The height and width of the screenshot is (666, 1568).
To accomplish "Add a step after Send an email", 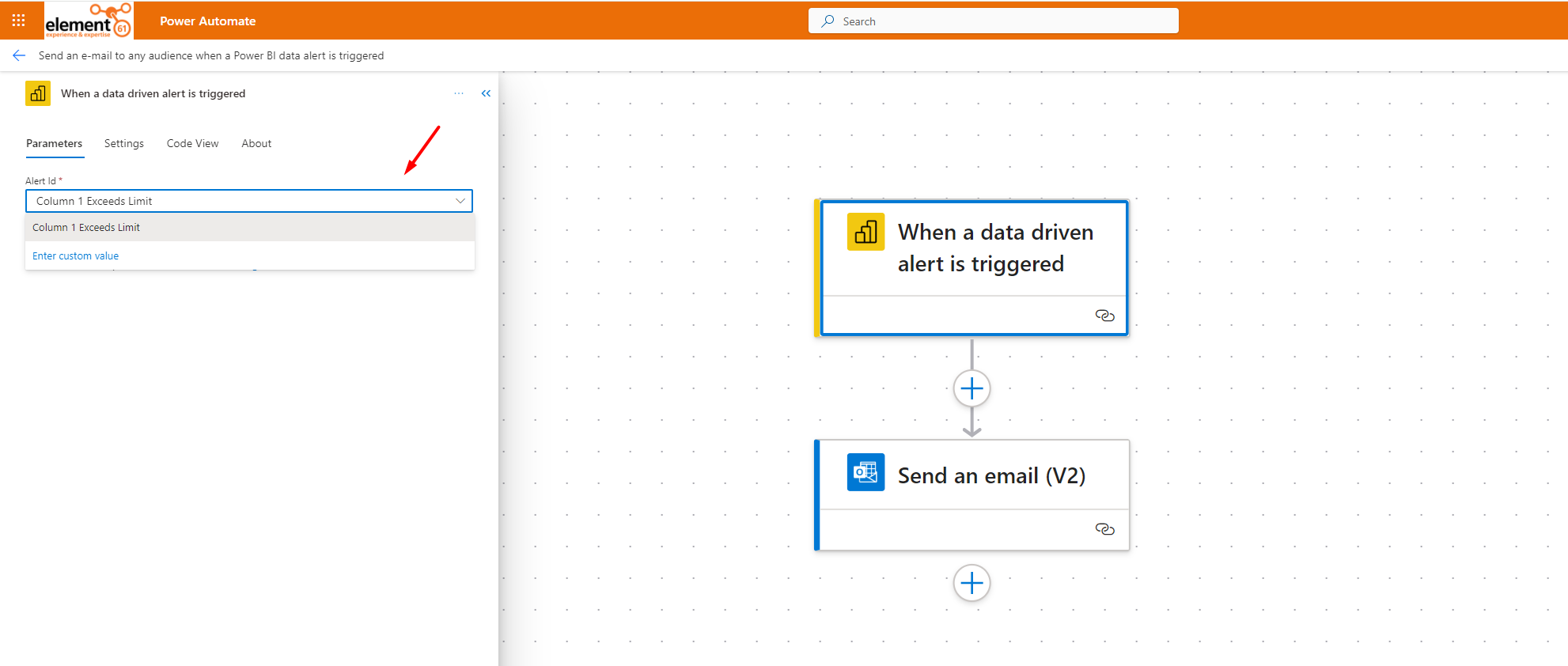I will [971, 583].
